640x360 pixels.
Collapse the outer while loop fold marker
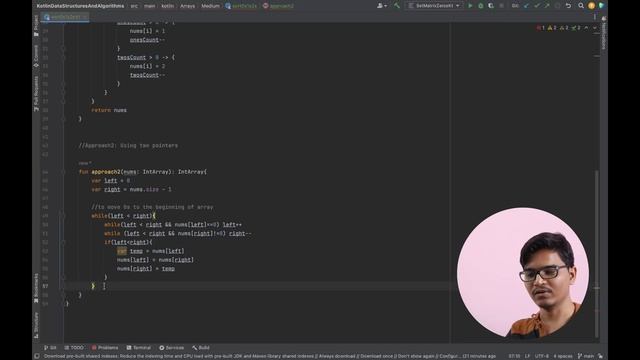point(63,216)
